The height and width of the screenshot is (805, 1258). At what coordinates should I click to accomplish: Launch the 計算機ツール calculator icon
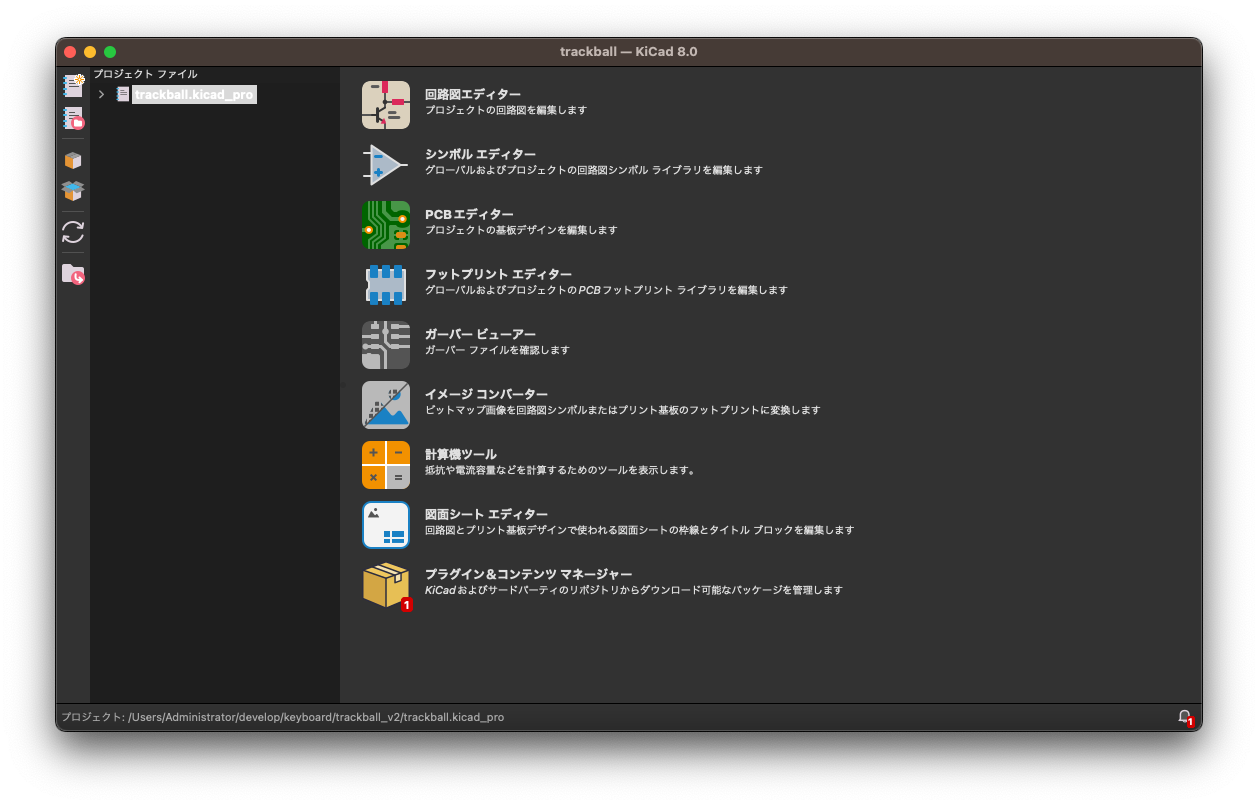coord(386,465)
